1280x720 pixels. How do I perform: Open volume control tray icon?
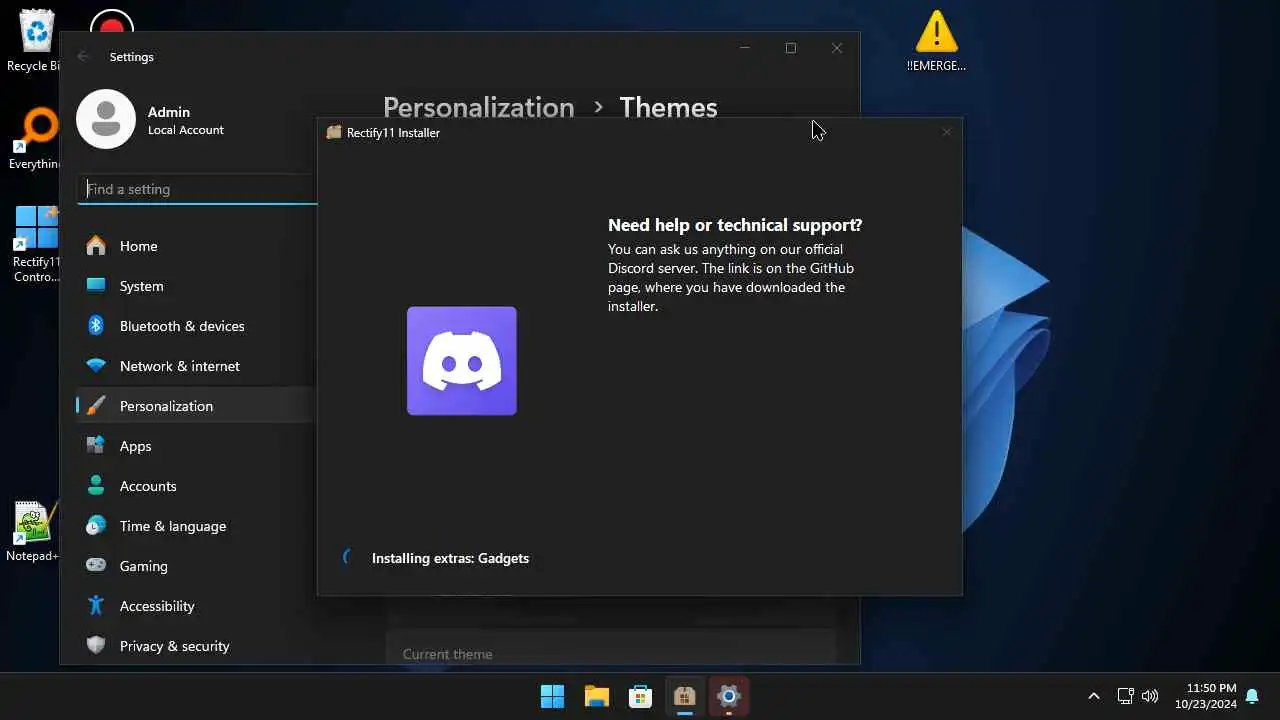[1150, 696]
